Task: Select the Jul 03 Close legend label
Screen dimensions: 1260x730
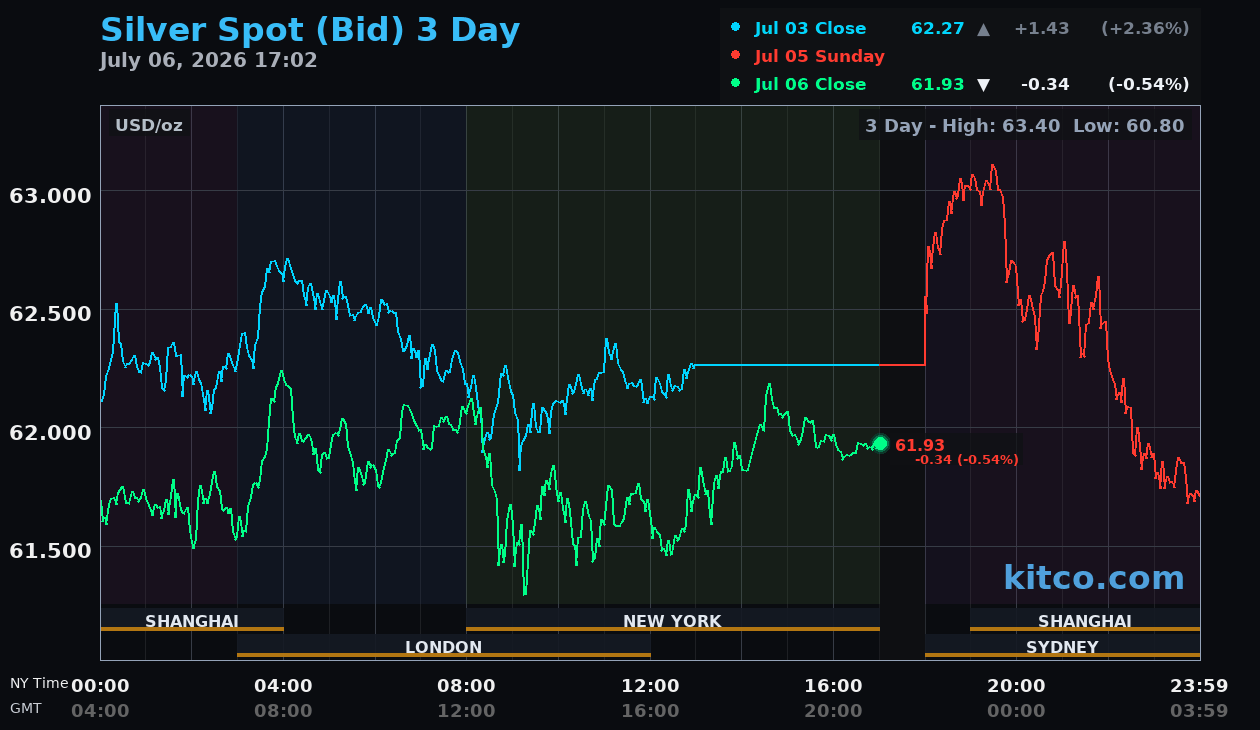Action: (x=810, y=29)
